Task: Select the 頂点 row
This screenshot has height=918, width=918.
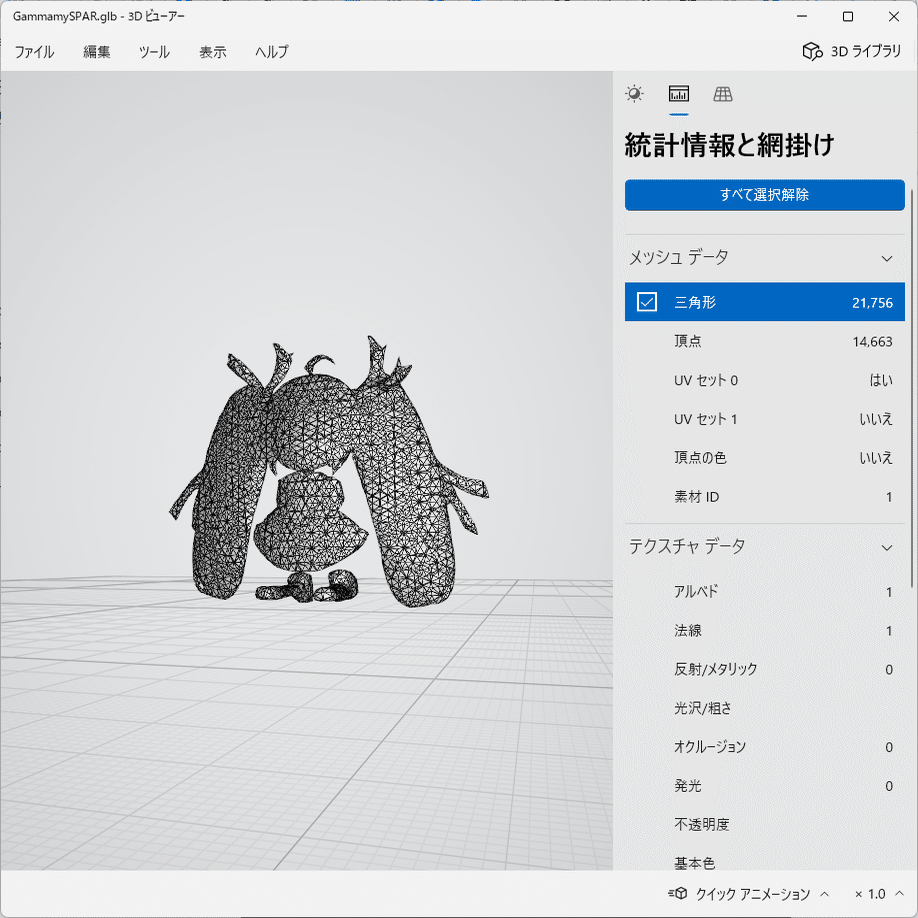Action: [765, 341]
